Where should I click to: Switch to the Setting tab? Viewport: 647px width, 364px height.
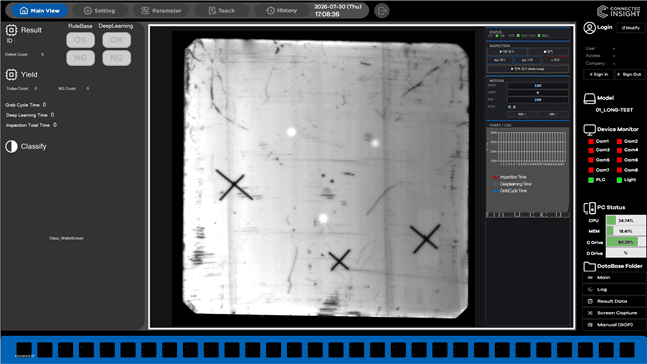pos(99,11)
